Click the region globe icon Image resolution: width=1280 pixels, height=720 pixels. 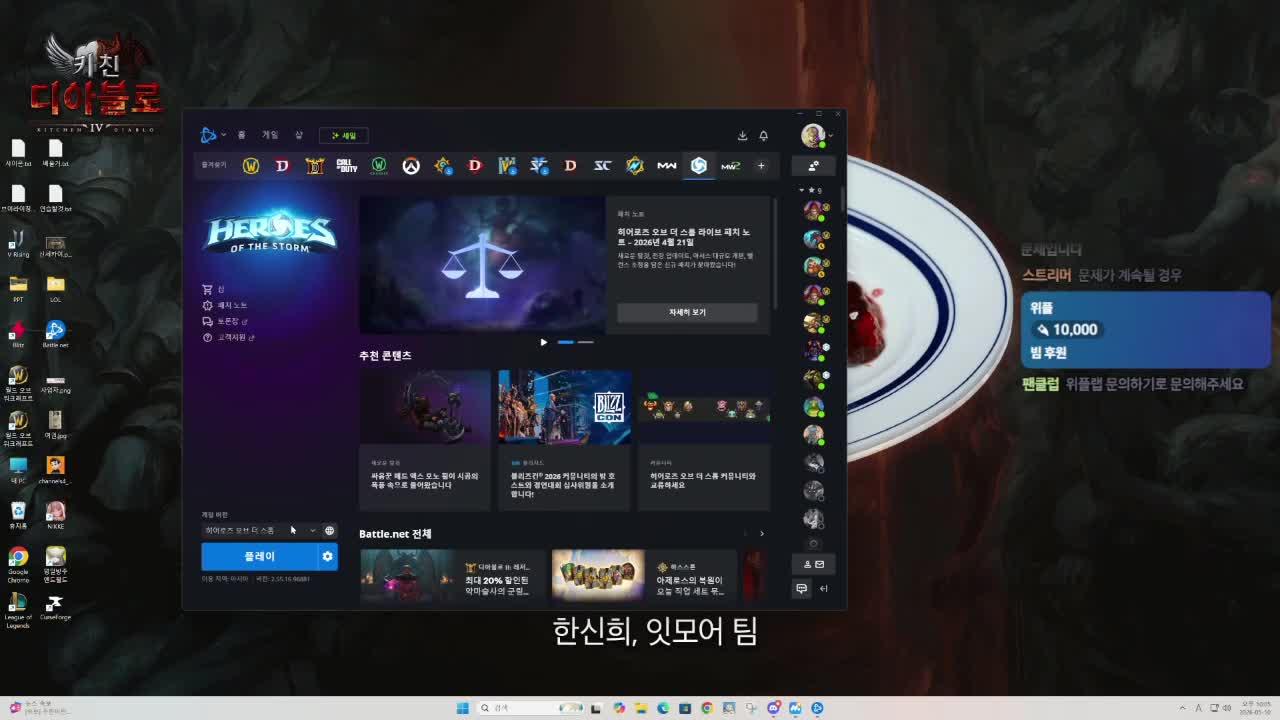click(x=329, y=530)
